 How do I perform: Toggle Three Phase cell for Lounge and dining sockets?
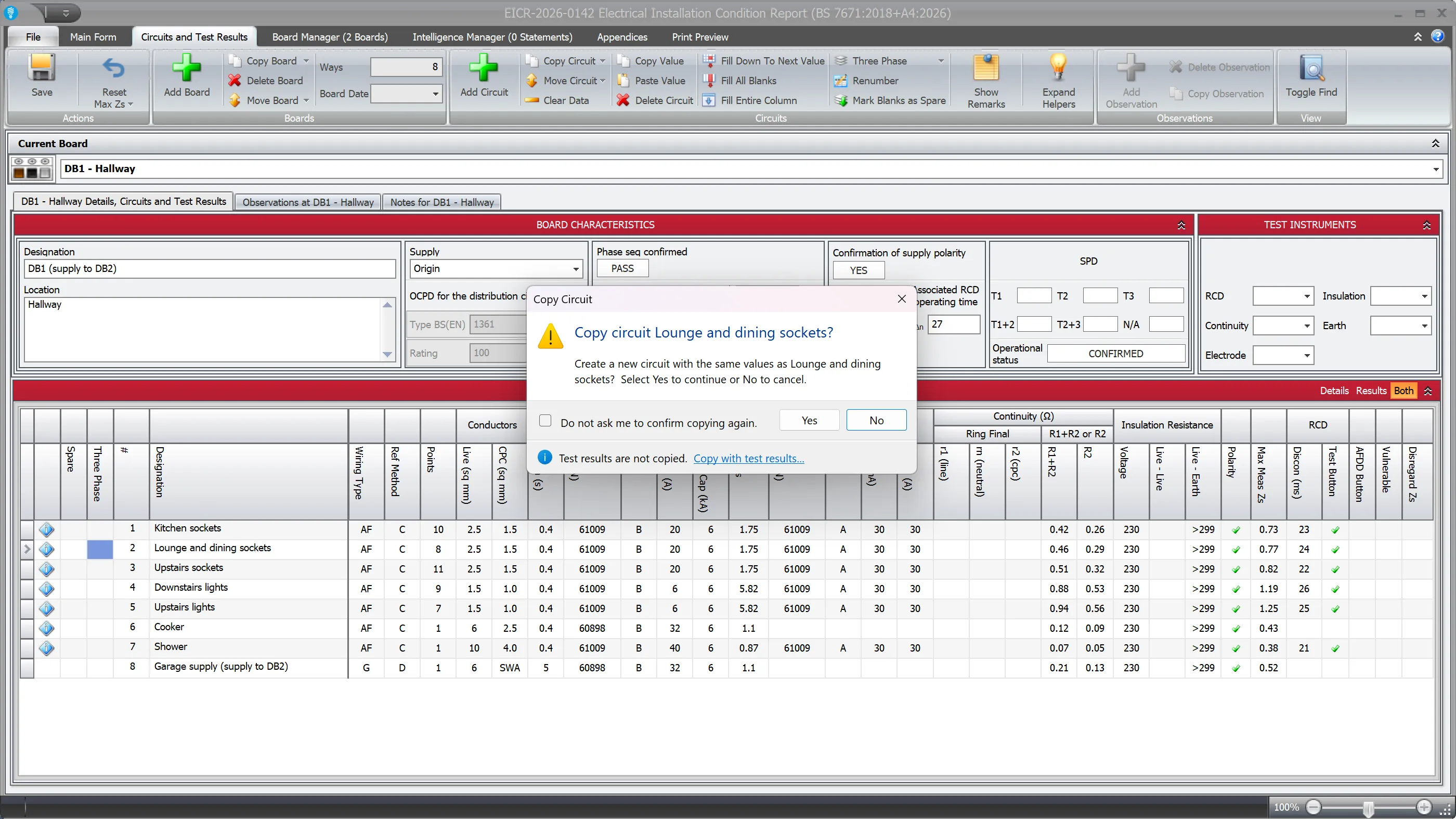coord(100,549)
